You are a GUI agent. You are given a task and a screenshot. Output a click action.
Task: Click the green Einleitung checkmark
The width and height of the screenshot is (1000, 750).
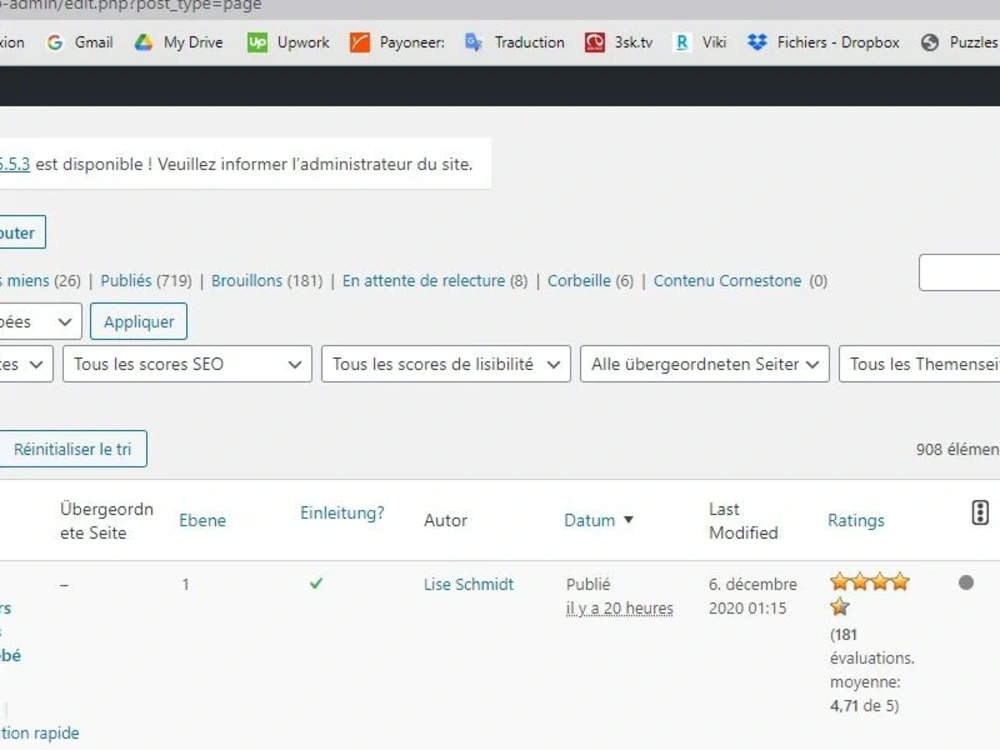click(x=316, y=583)
